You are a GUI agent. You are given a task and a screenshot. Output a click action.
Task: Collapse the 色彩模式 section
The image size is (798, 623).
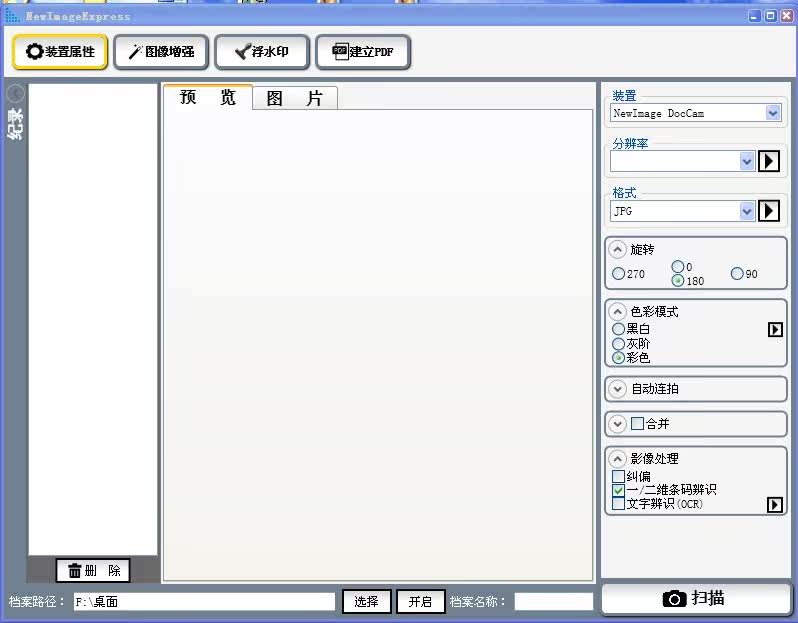tap(617, 312)
